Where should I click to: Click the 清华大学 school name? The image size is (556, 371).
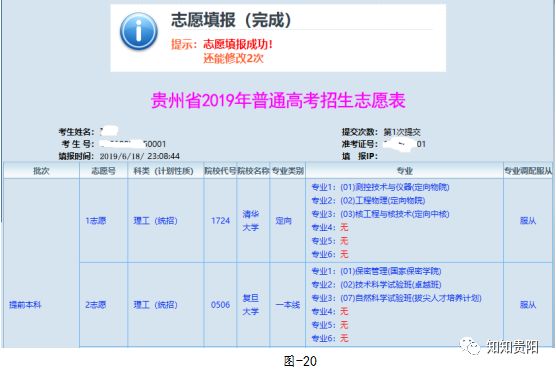tap(251, 221)
